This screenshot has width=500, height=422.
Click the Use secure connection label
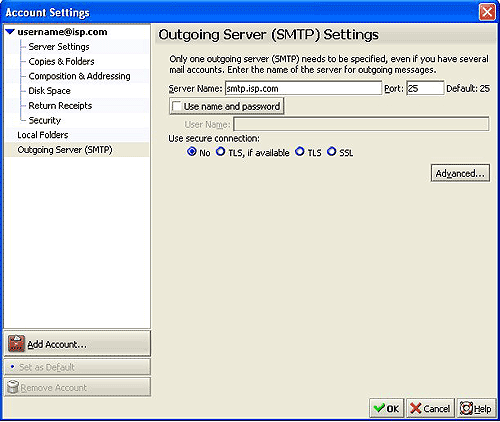pyautogui.click(x=214, y=138)
